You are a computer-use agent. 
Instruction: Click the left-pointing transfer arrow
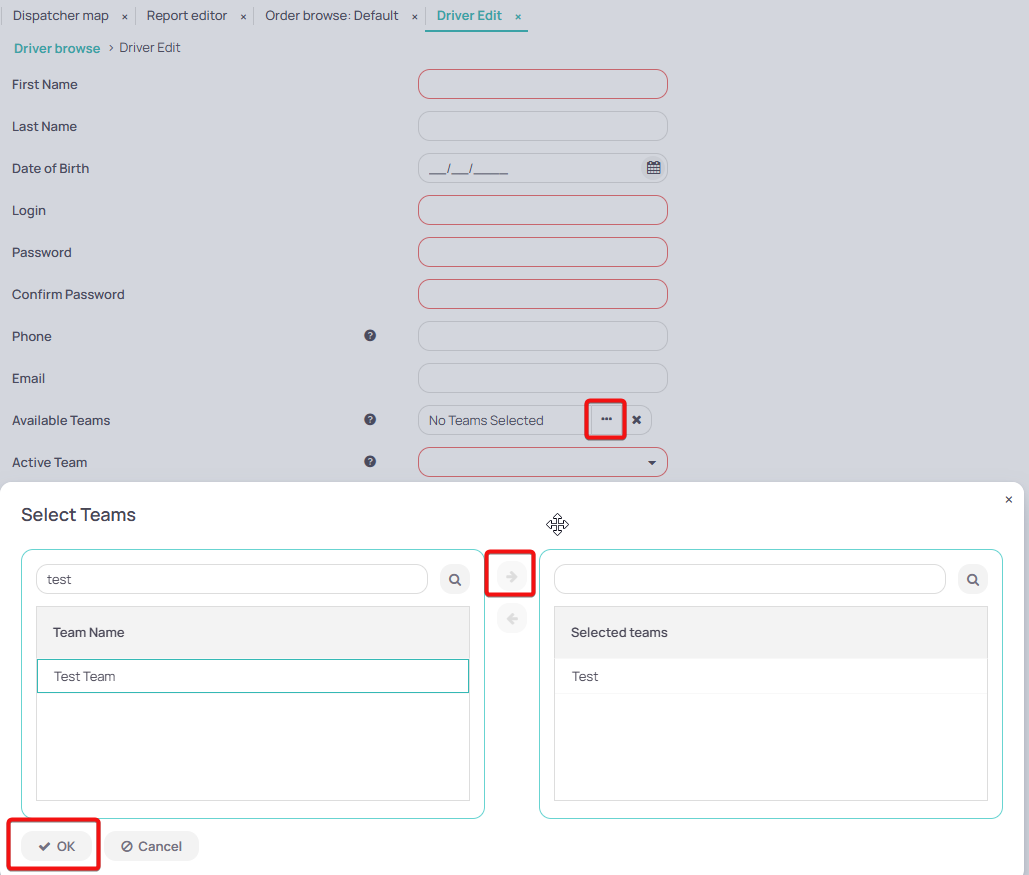(x=511, y=618)
